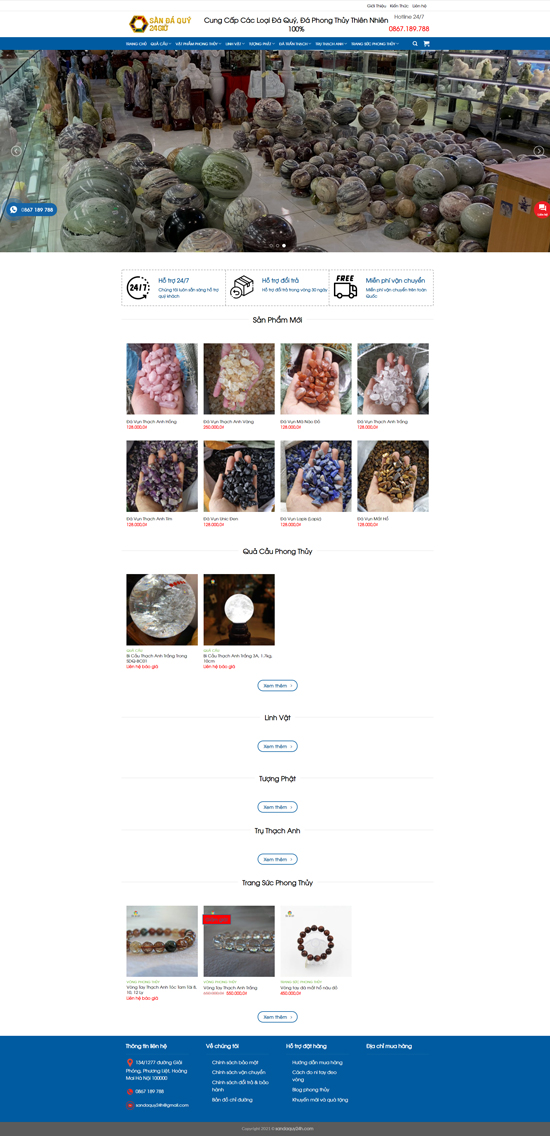Screen dimensions: 550x1136
Task: Expand the Trang Sức Phong Thủy dropdown
Action: tap(375, 43)
